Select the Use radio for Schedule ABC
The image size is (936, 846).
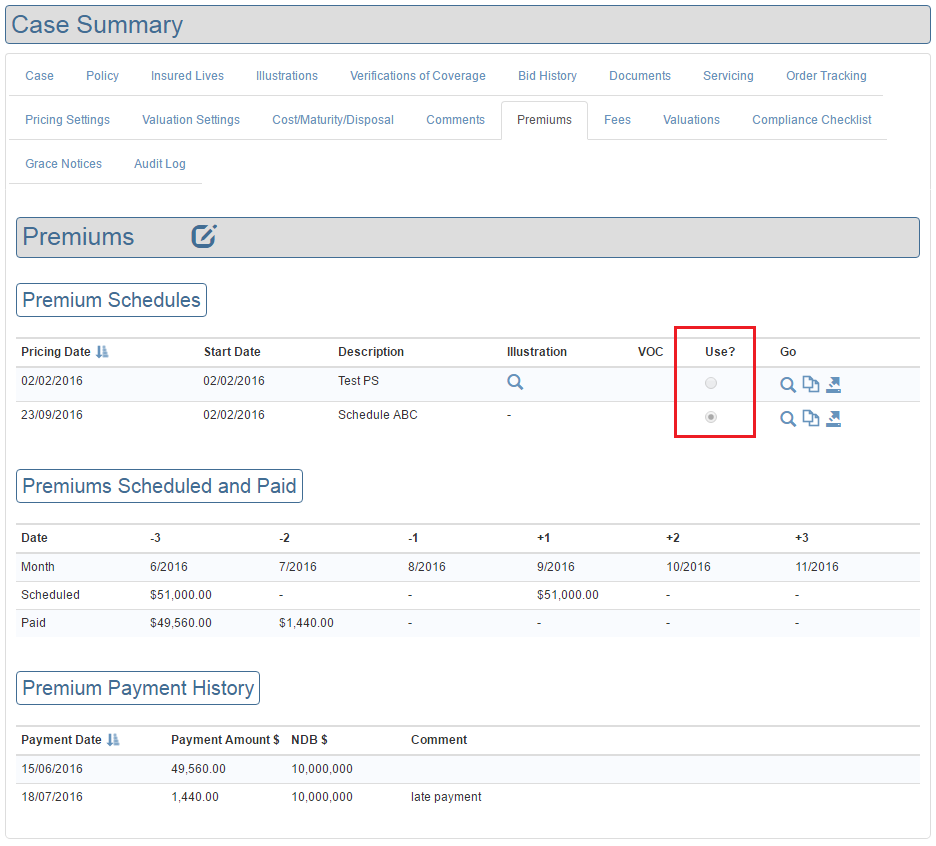710,417
